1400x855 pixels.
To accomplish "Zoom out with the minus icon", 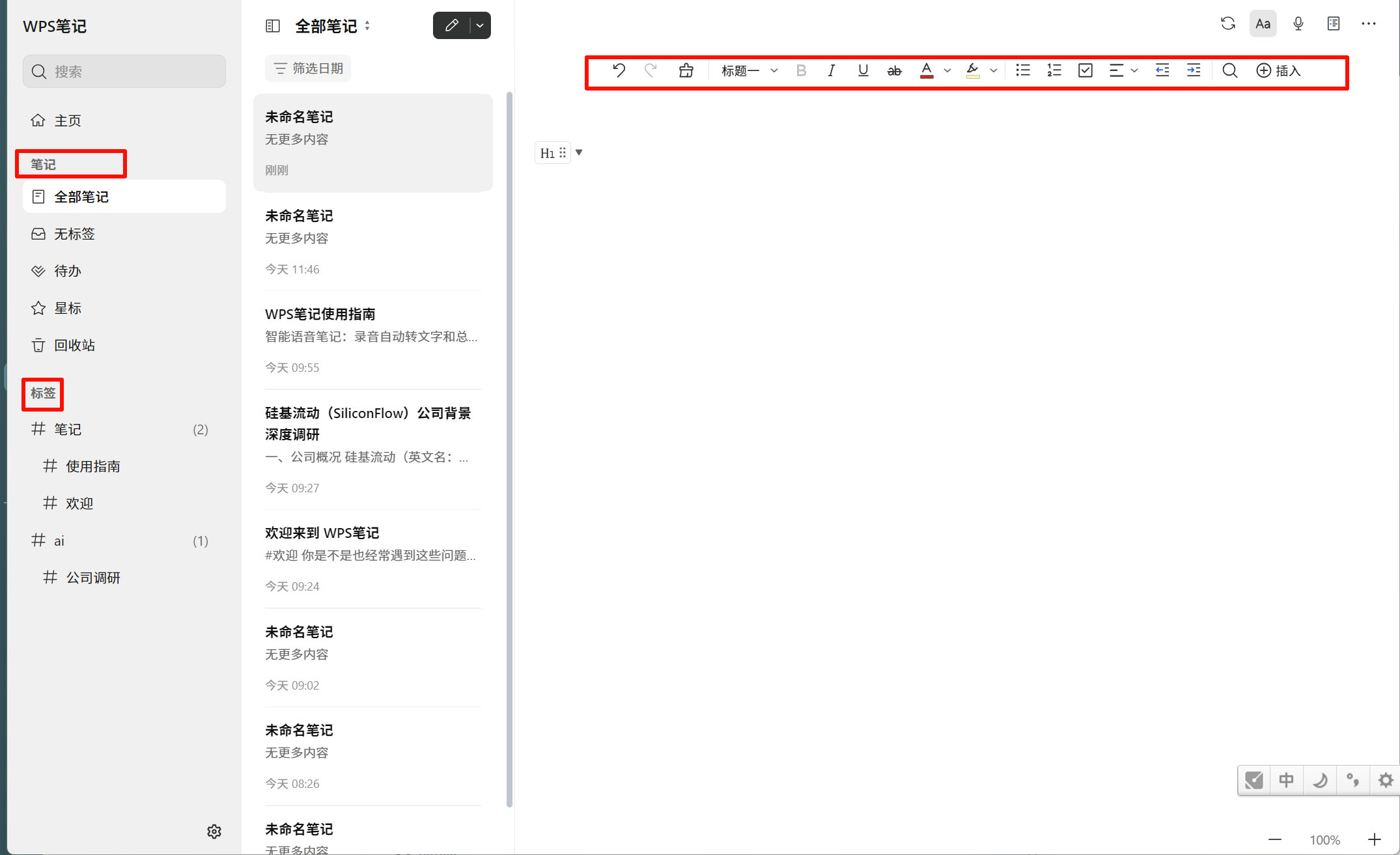I will pyautogui.click(x=1275, y=839).
